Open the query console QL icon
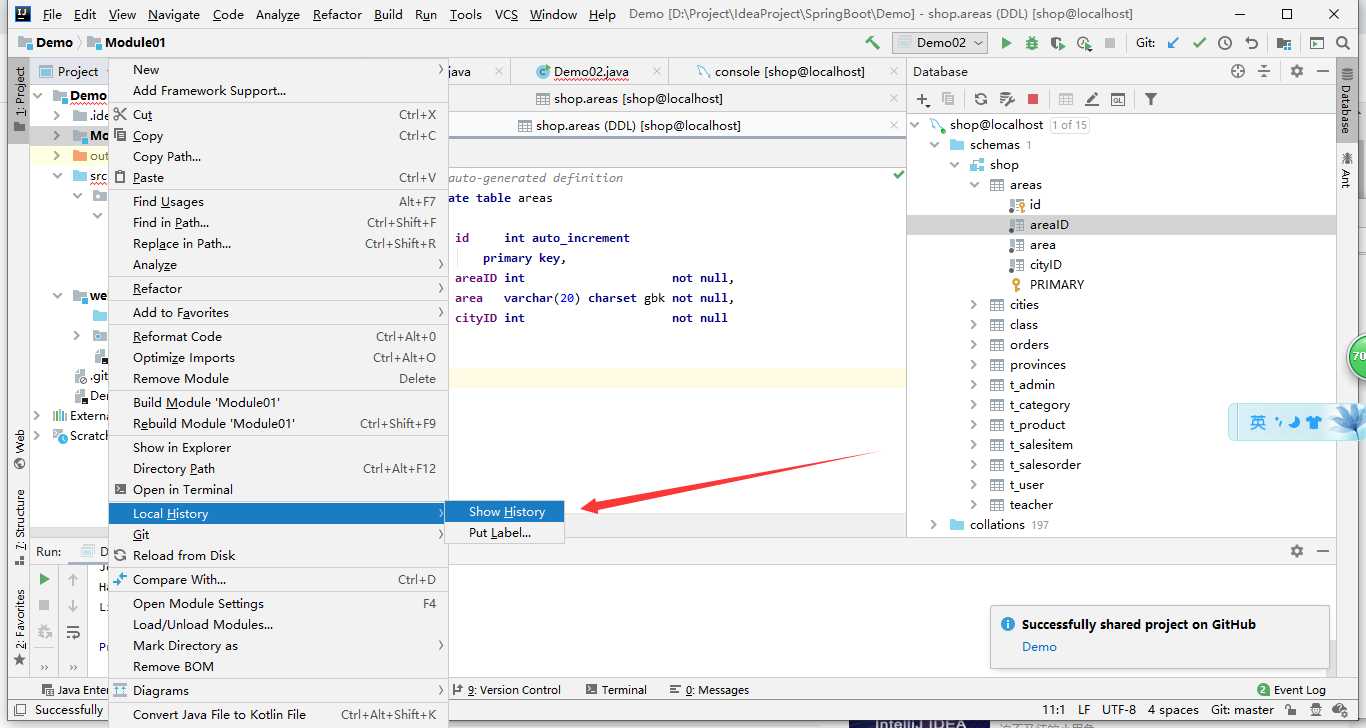Image resolution: width=1366 pixels, height=728 pixels. [1118, 99]
